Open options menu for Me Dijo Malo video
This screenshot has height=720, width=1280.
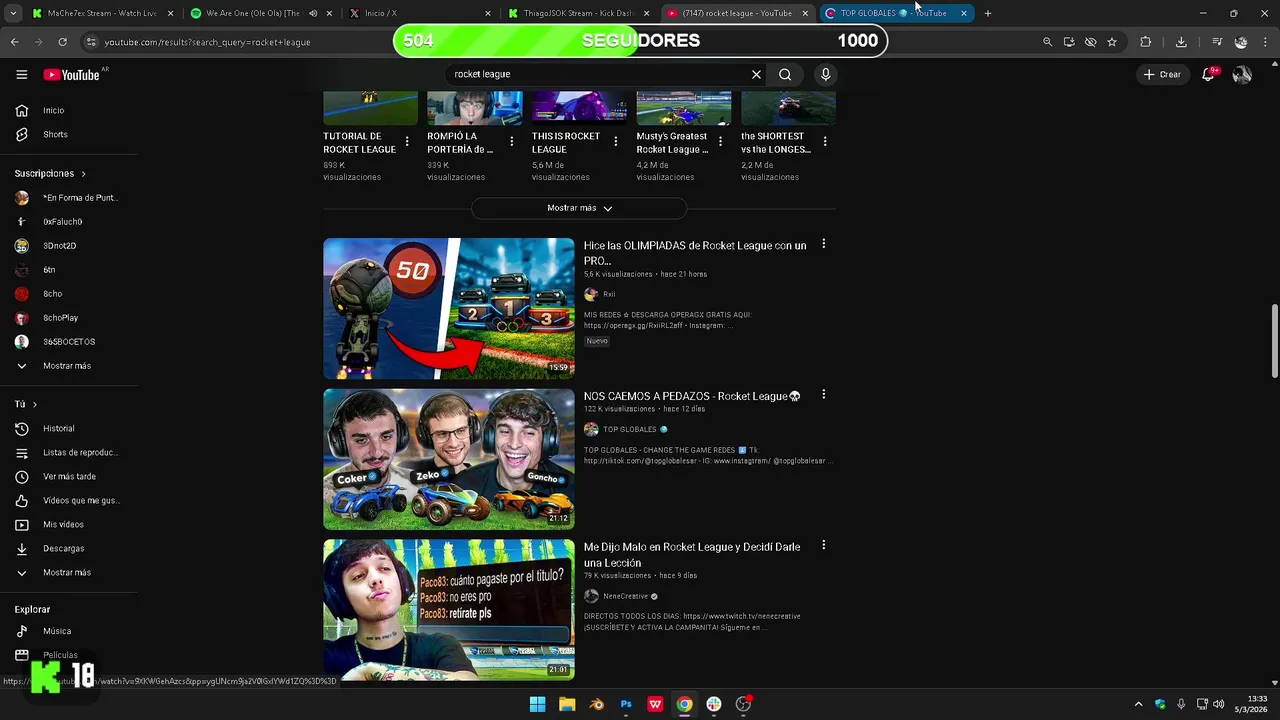[823, 546]
